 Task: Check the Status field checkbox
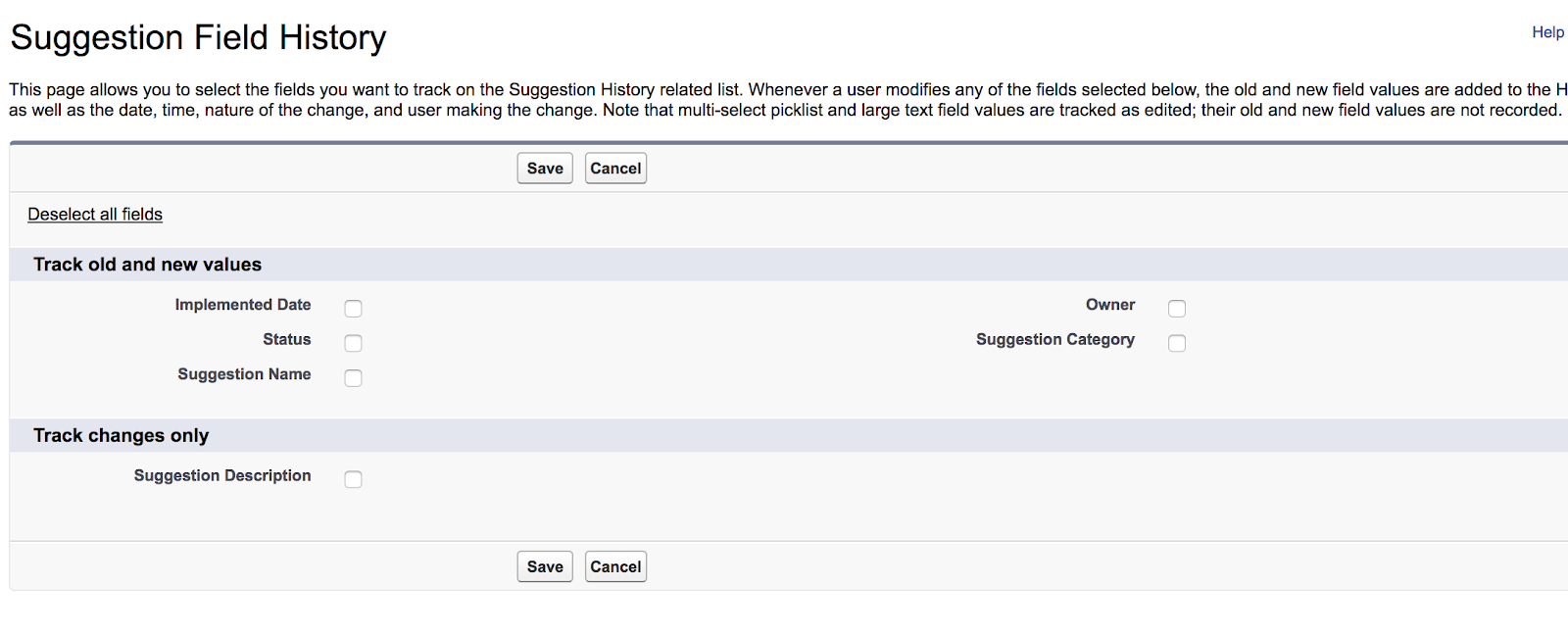[353, 343]
